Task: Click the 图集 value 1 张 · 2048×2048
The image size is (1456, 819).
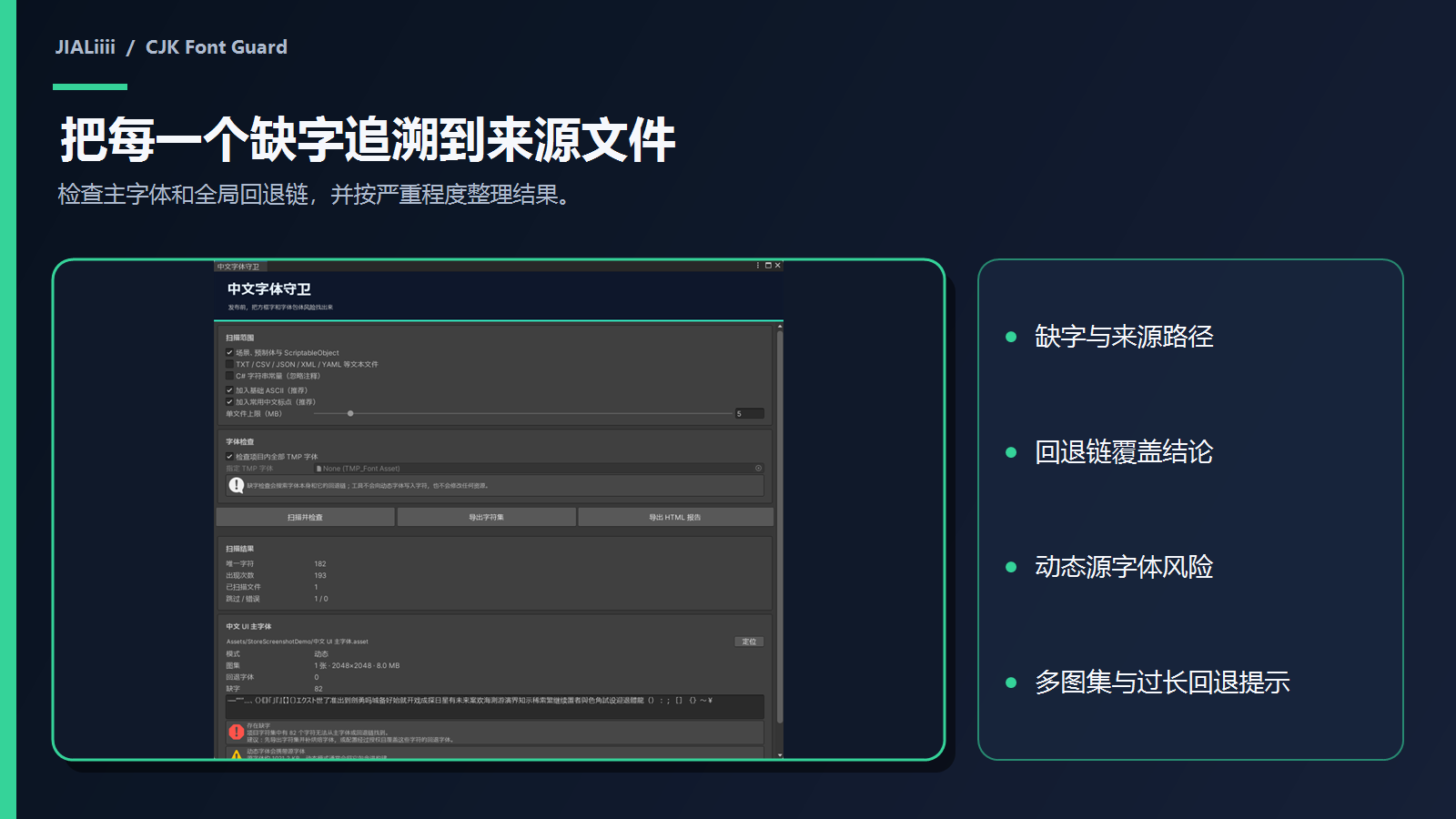Action: (x=357, y=665)
